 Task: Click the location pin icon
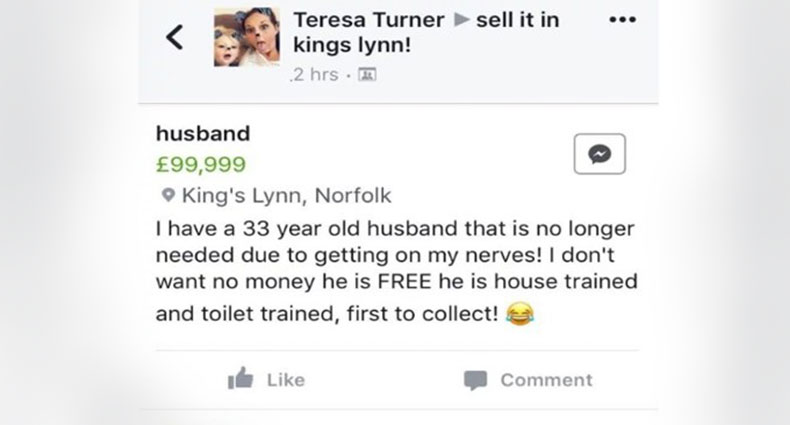(167, 196)
